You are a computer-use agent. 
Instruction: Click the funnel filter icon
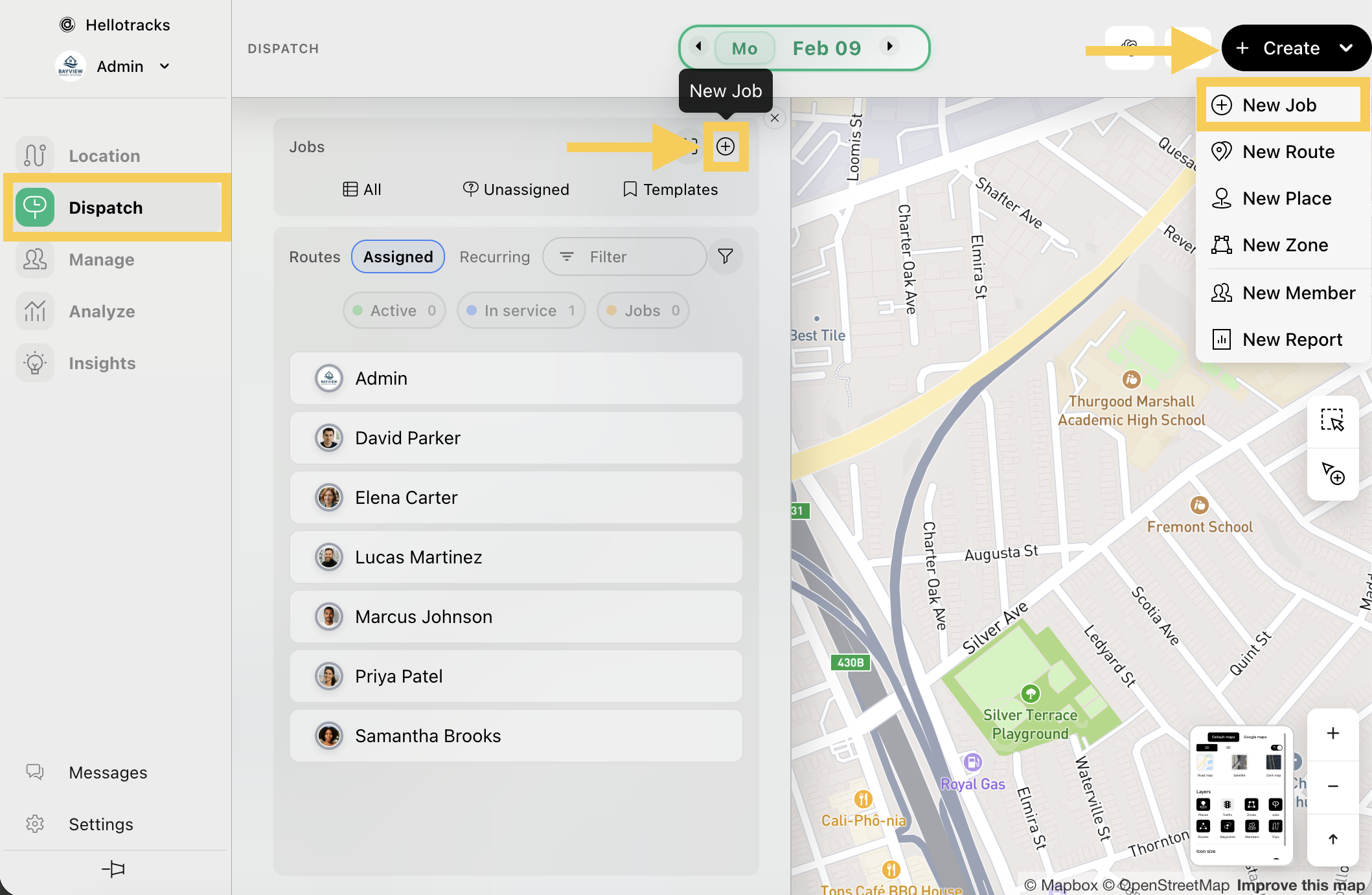coord(725,256)
